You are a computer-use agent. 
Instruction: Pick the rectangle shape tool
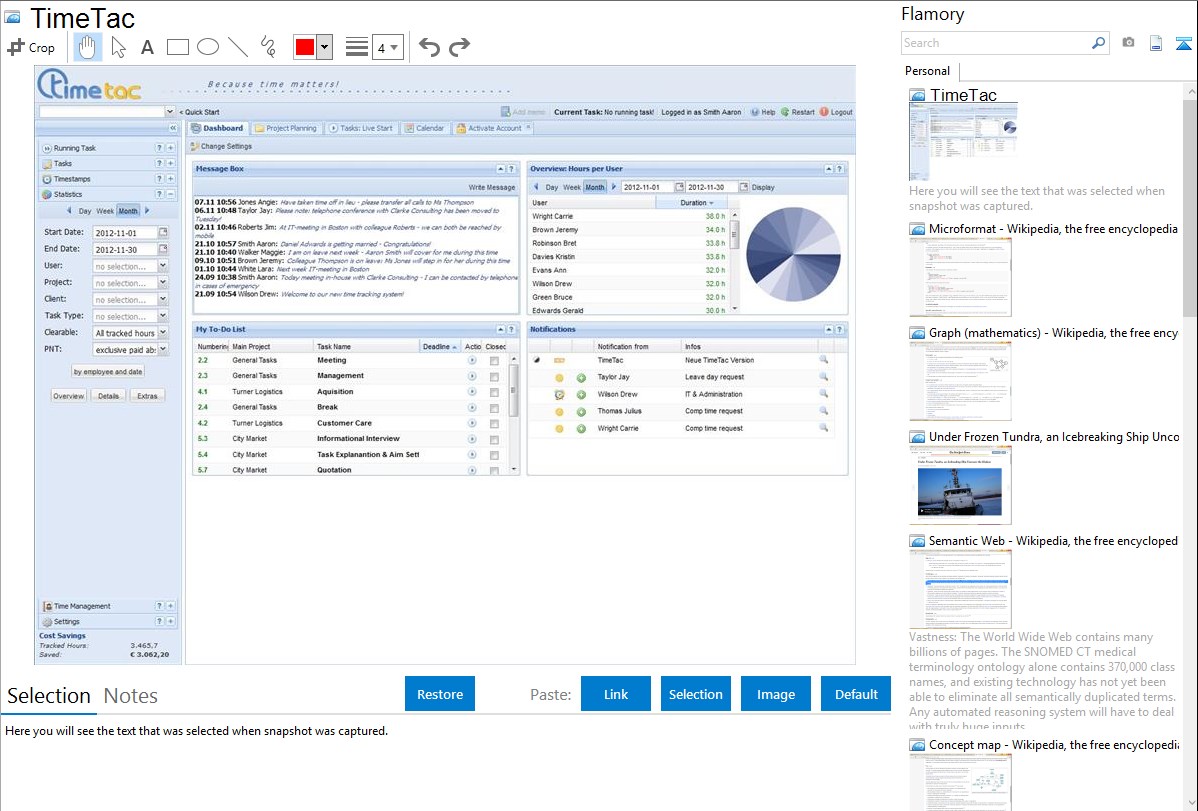pos(177,47)
